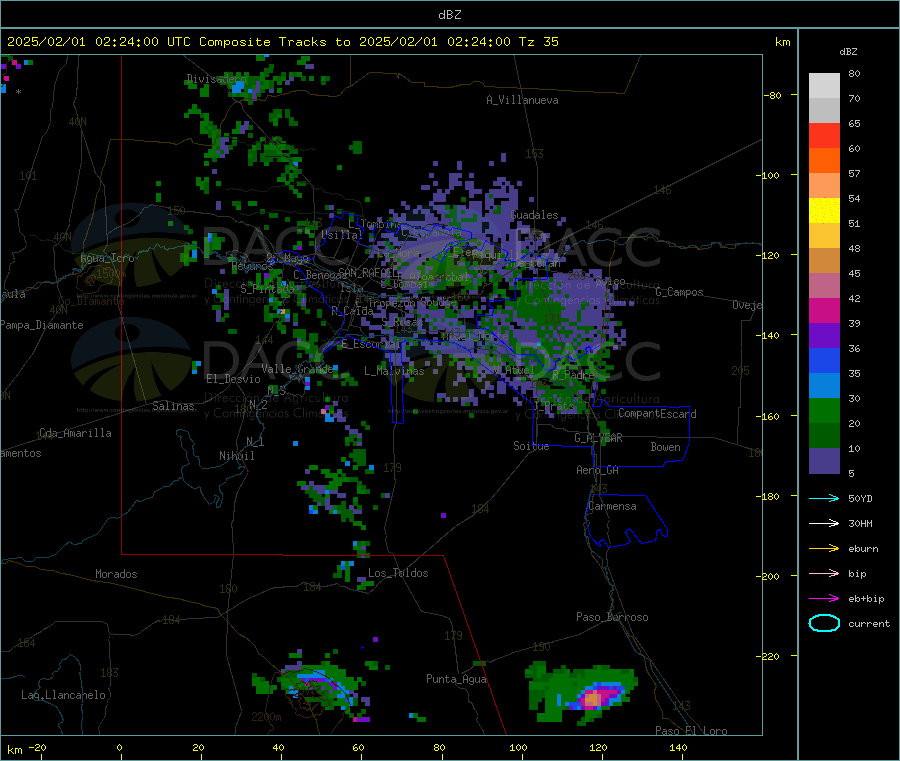
Task: Click the 39 dBZ purple color swatch
Action: point(824,336)
